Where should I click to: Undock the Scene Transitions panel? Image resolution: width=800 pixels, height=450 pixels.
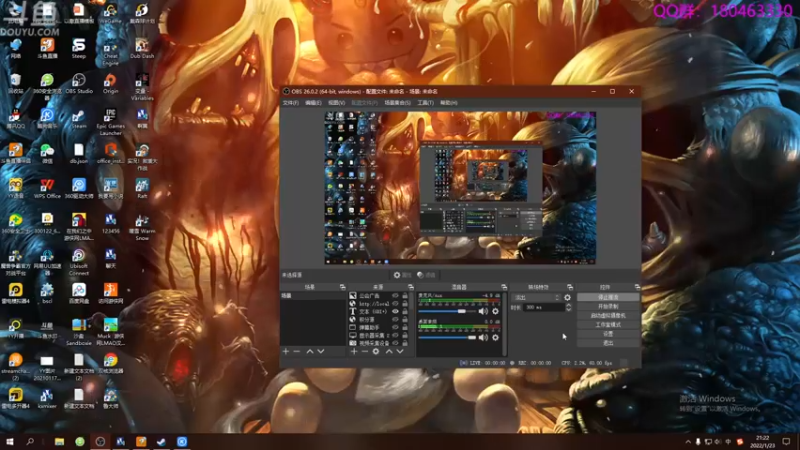click(x=569, y=287)
